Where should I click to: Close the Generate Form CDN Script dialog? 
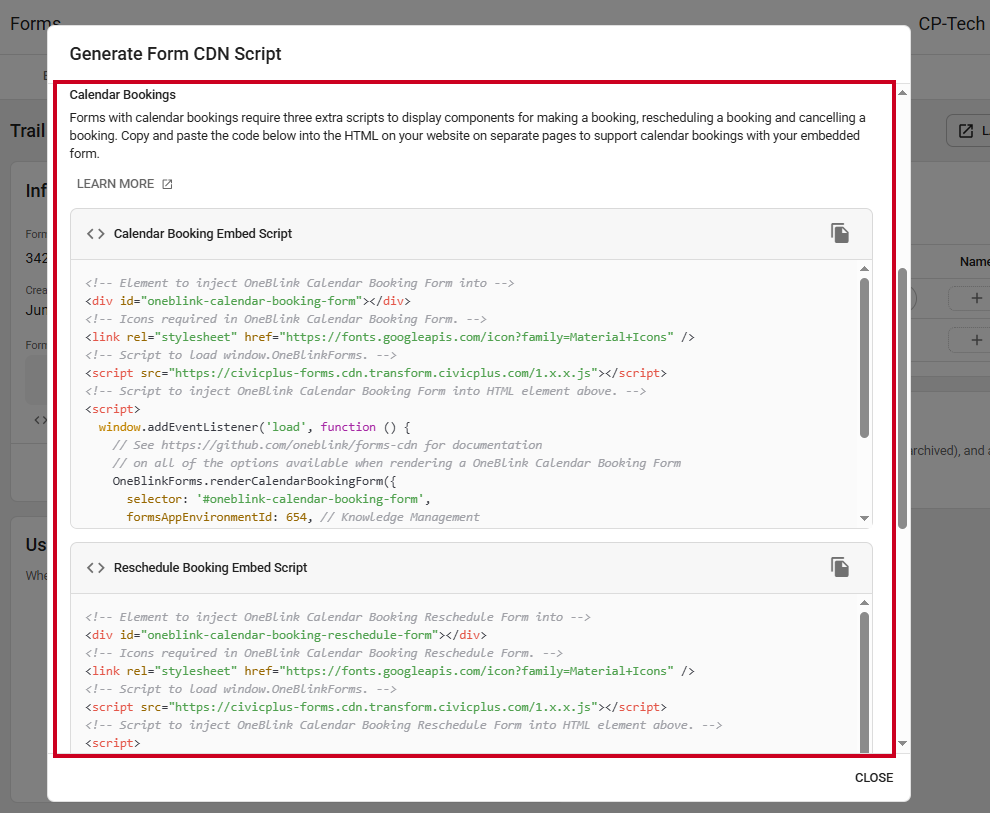(874, 778)
